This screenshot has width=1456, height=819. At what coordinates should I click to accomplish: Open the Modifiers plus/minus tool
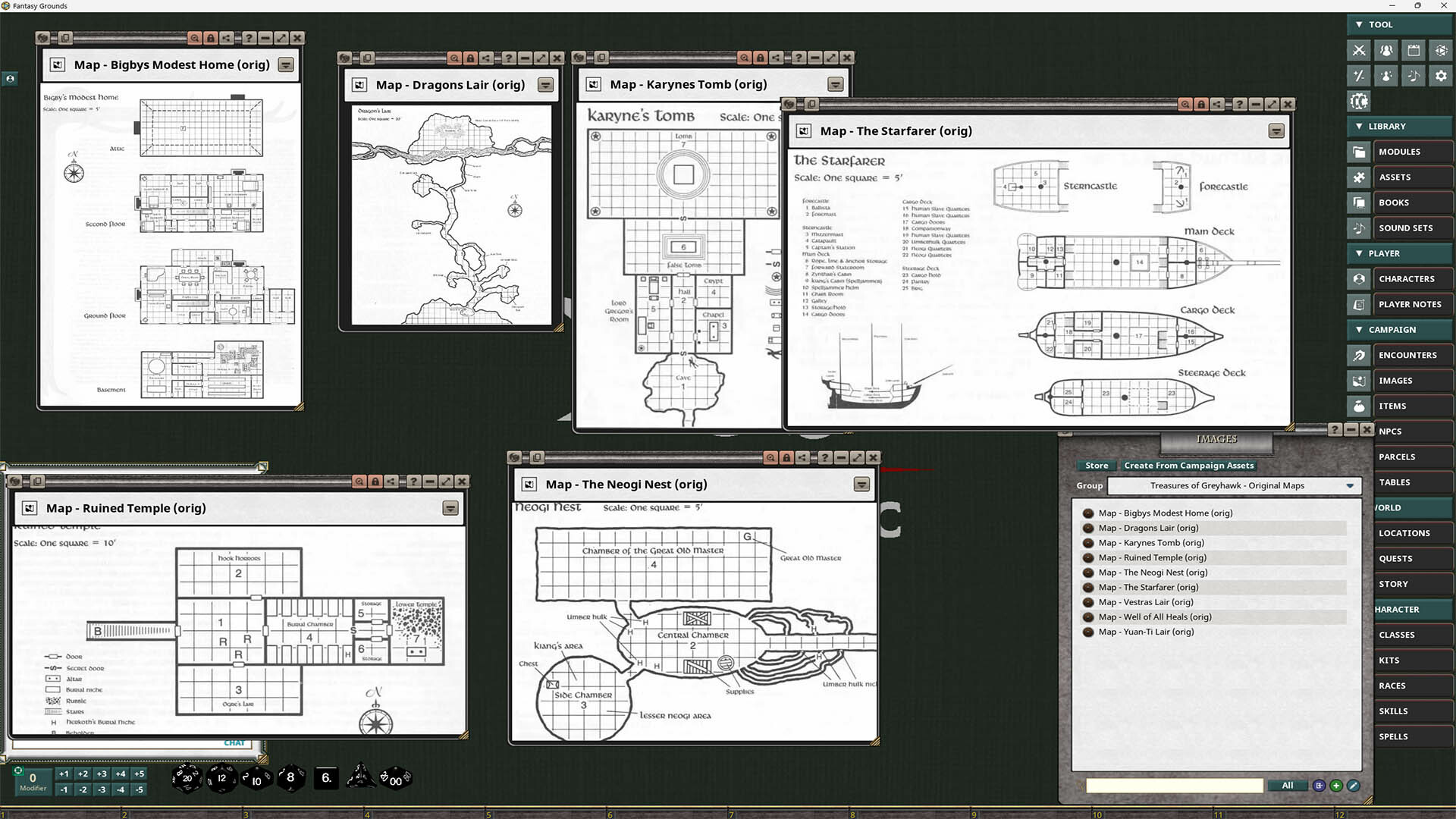pyautogui.click(x=1358, y=76)
